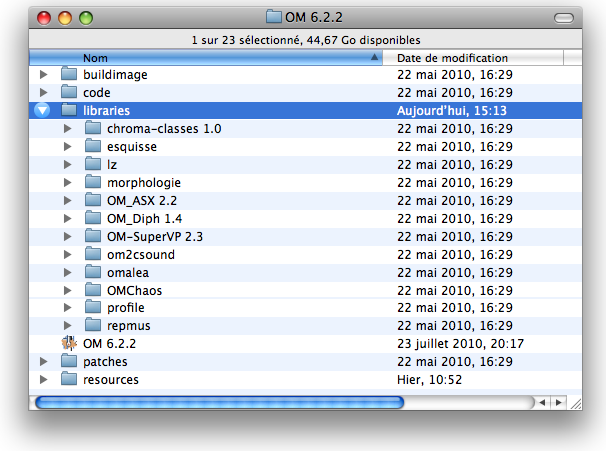Select the 'patches' name text

105,362
